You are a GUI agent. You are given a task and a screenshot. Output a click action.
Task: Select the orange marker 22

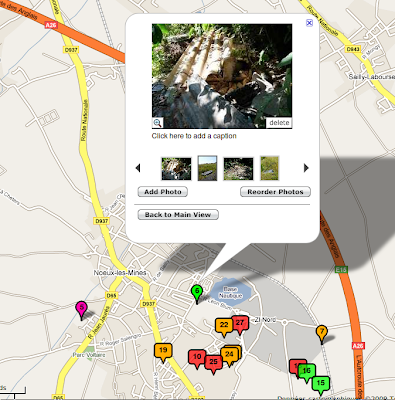(x=224, y=327)
